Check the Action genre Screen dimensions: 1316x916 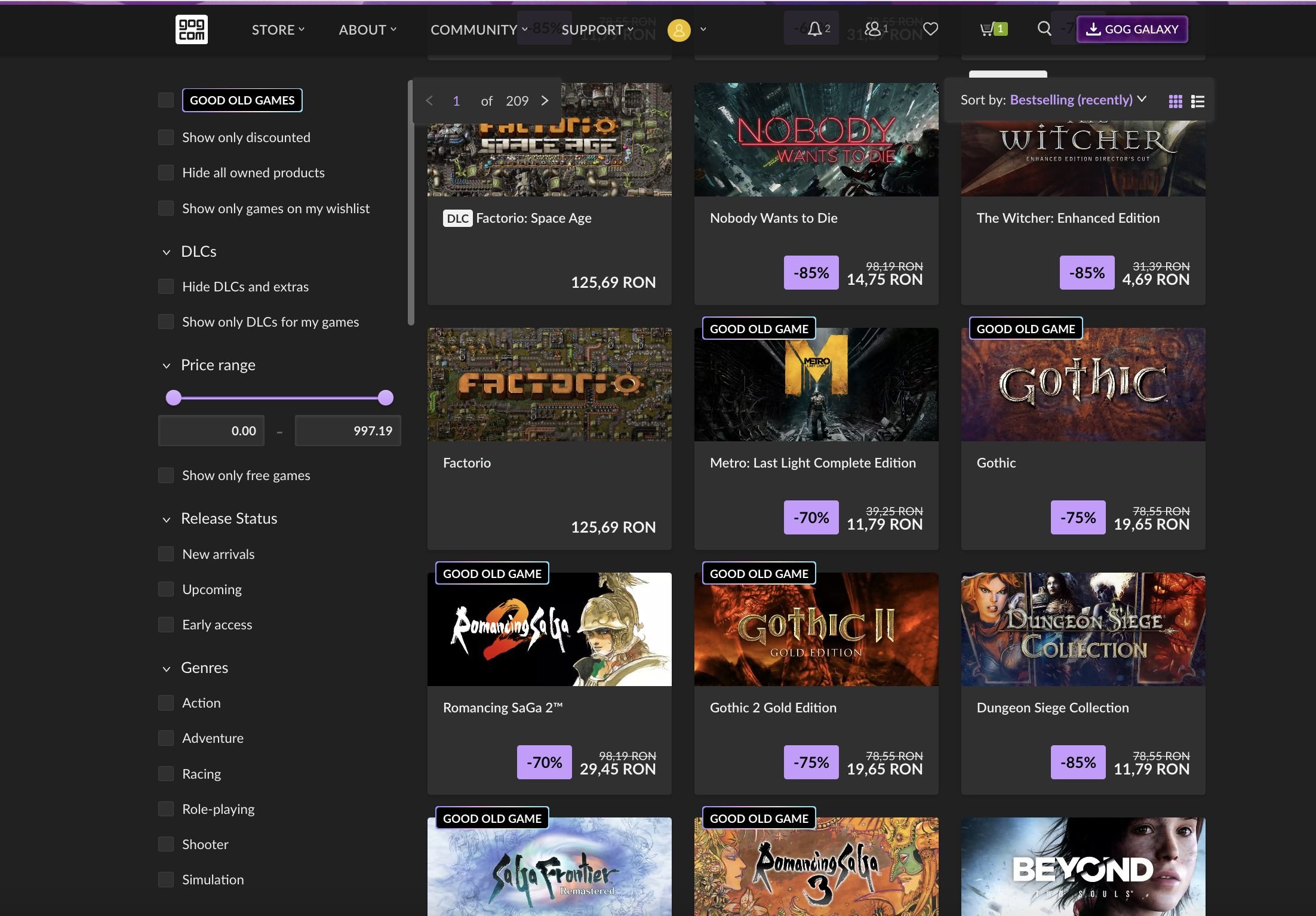coord(166,703)
